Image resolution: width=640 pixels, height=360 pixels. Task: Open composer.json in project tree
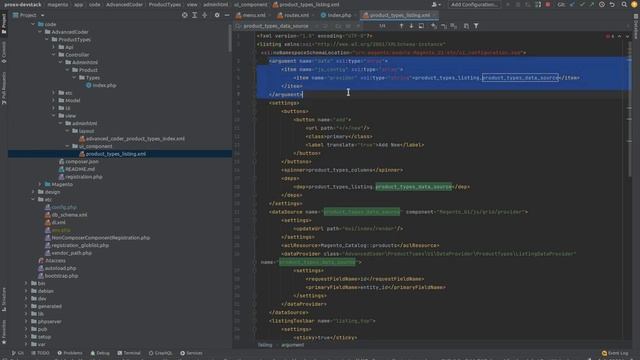[x=78, y=161]
